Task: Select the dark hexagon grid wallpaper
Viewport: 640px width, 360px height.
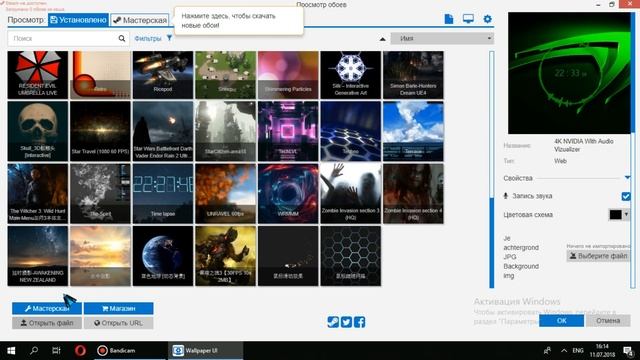Action: (x=351, y=256)
